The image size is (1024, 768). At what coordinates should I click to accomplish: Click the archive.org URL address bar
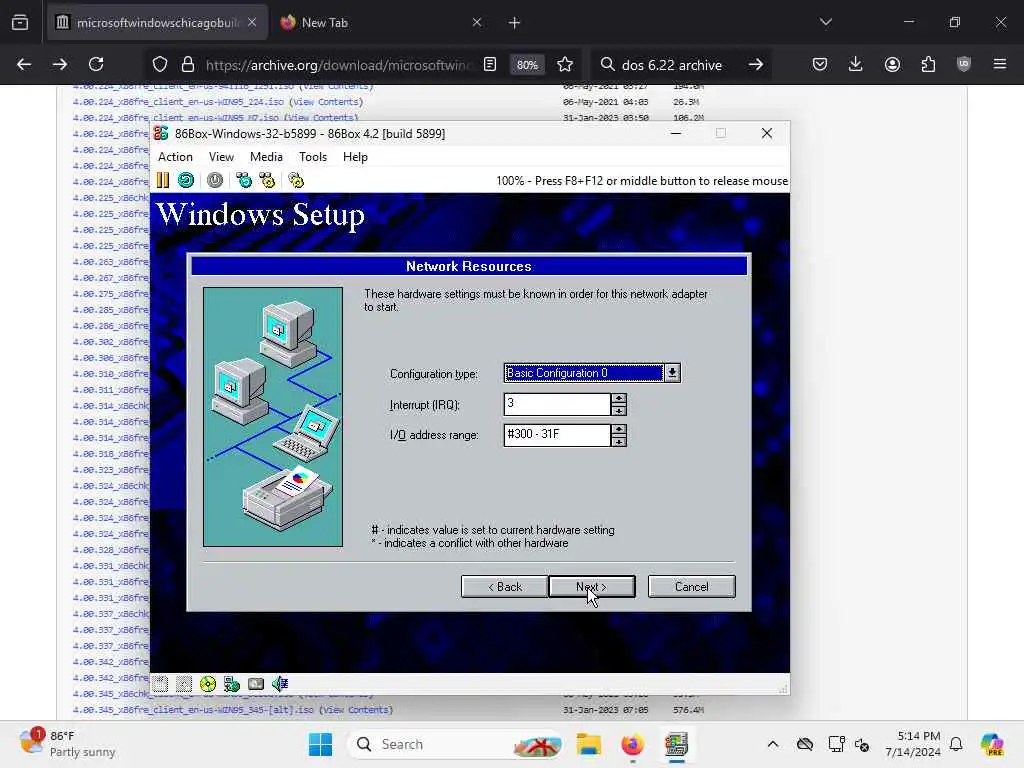click(338, 65)
